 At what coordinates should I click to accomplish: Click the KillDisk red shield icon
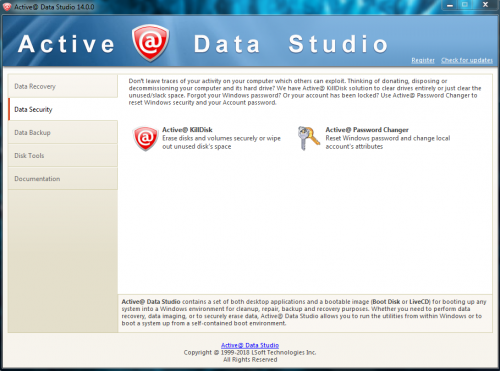(x=145, y=139)
